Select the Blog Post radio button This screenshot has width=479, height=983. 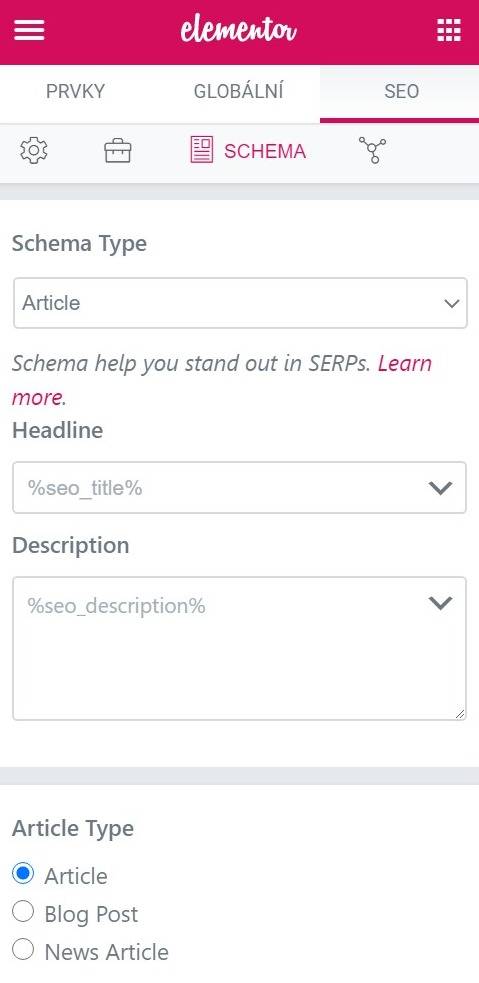(x=23, y=912)
